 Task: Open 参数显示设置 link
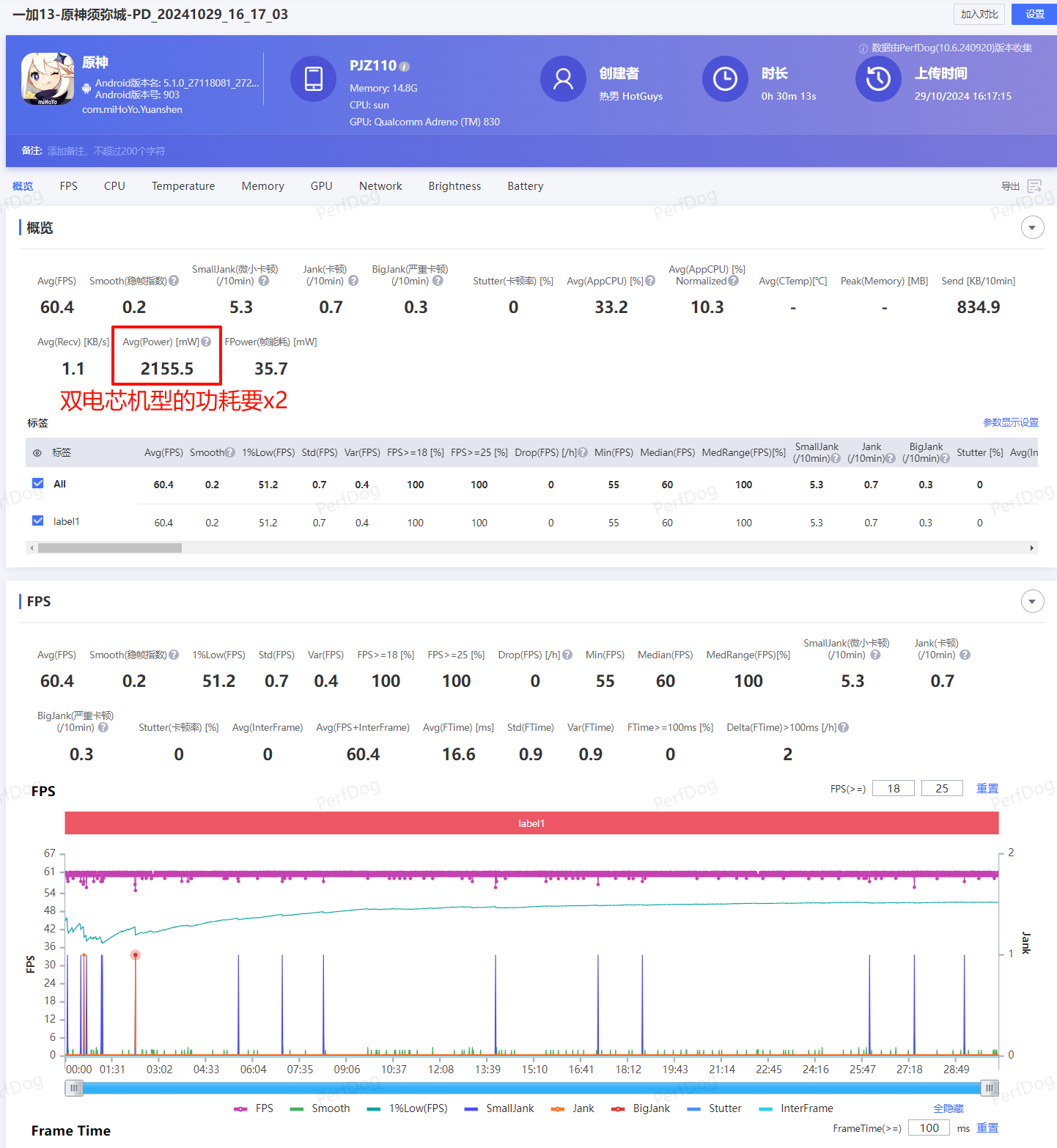pyautogui.click(x=1011, y=422)
